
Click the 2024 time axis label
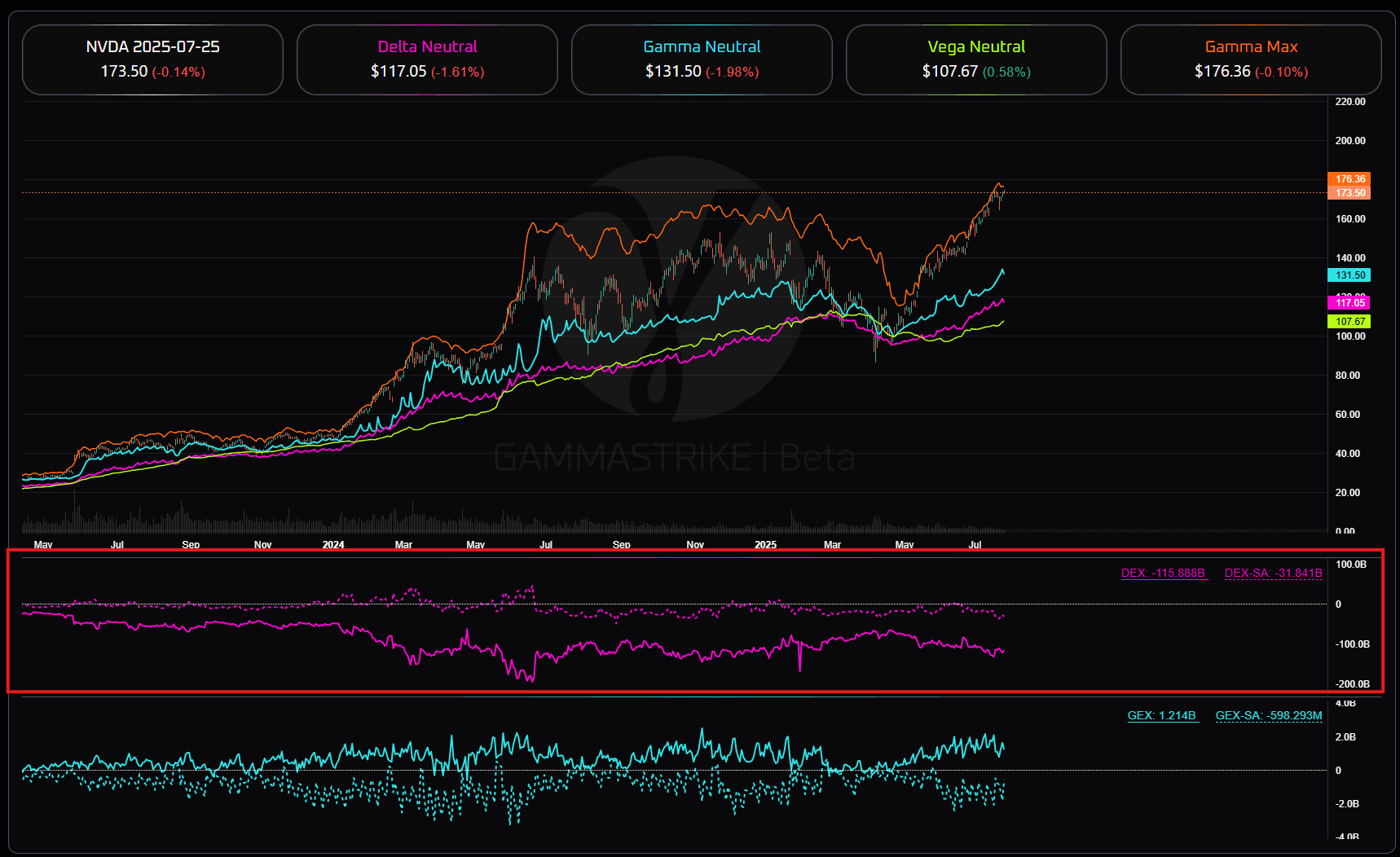tap(333, 544)
